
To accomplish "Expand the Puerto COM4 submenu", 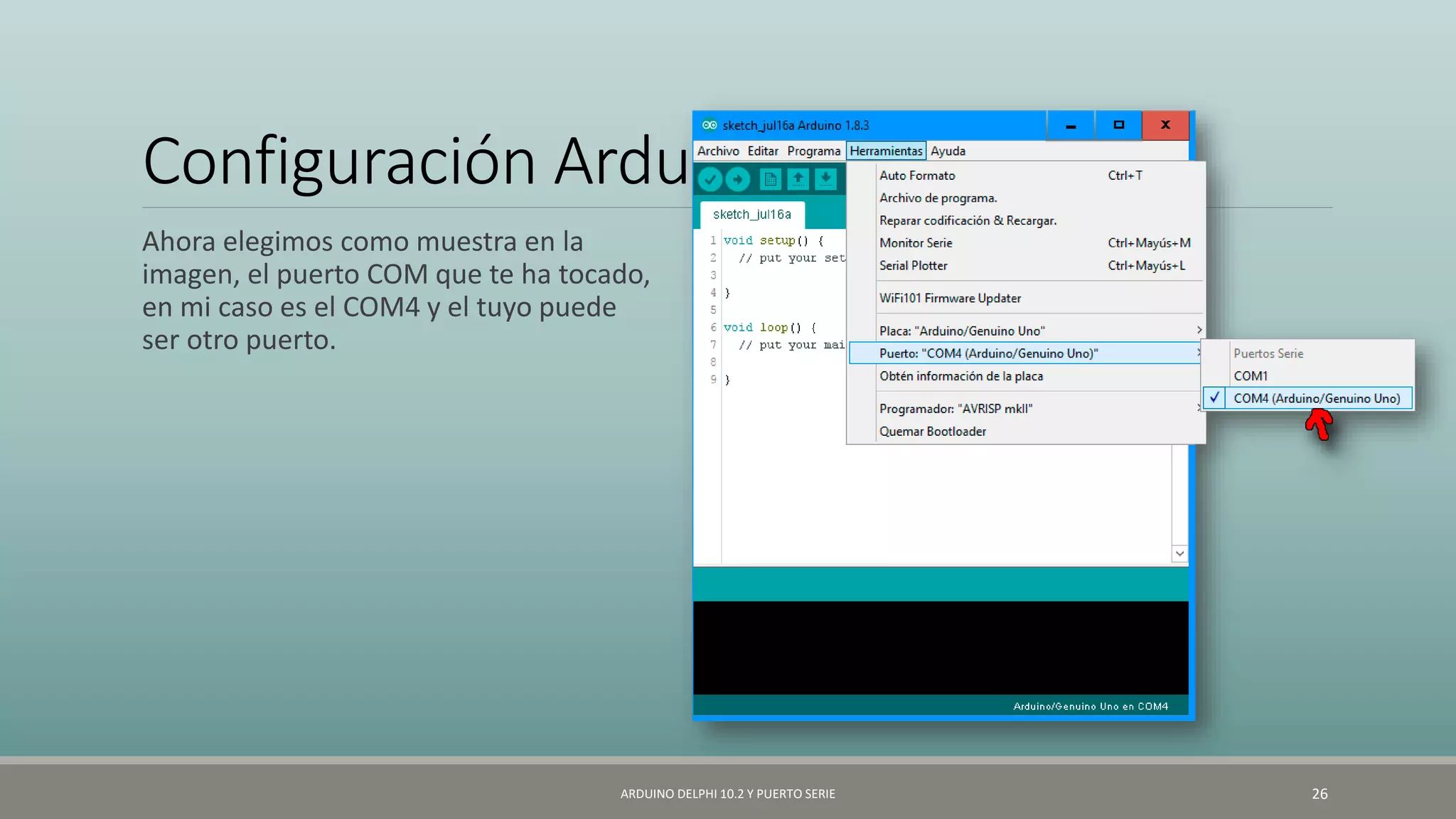I will (1024, 353).
